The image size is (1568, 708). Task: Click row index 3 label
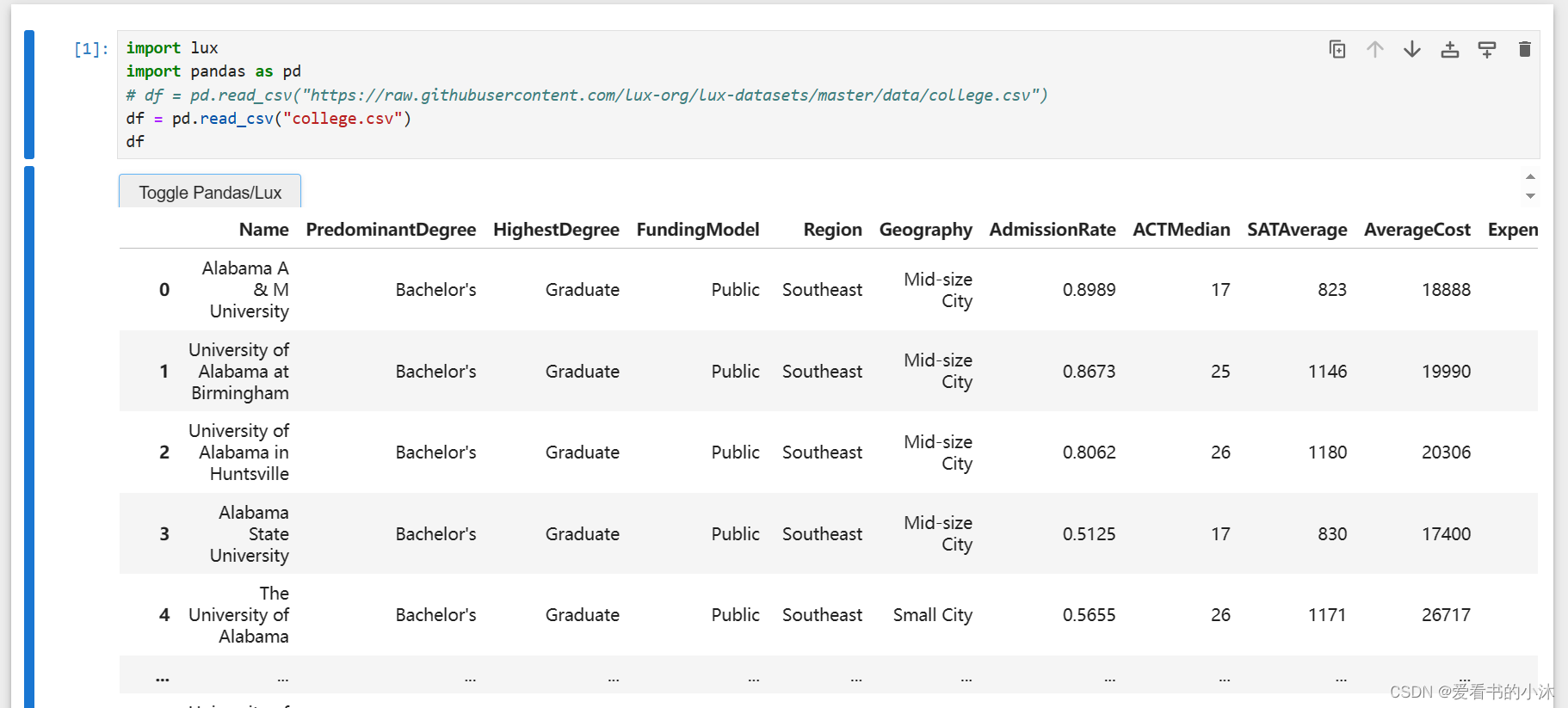(x=164, y=534)
